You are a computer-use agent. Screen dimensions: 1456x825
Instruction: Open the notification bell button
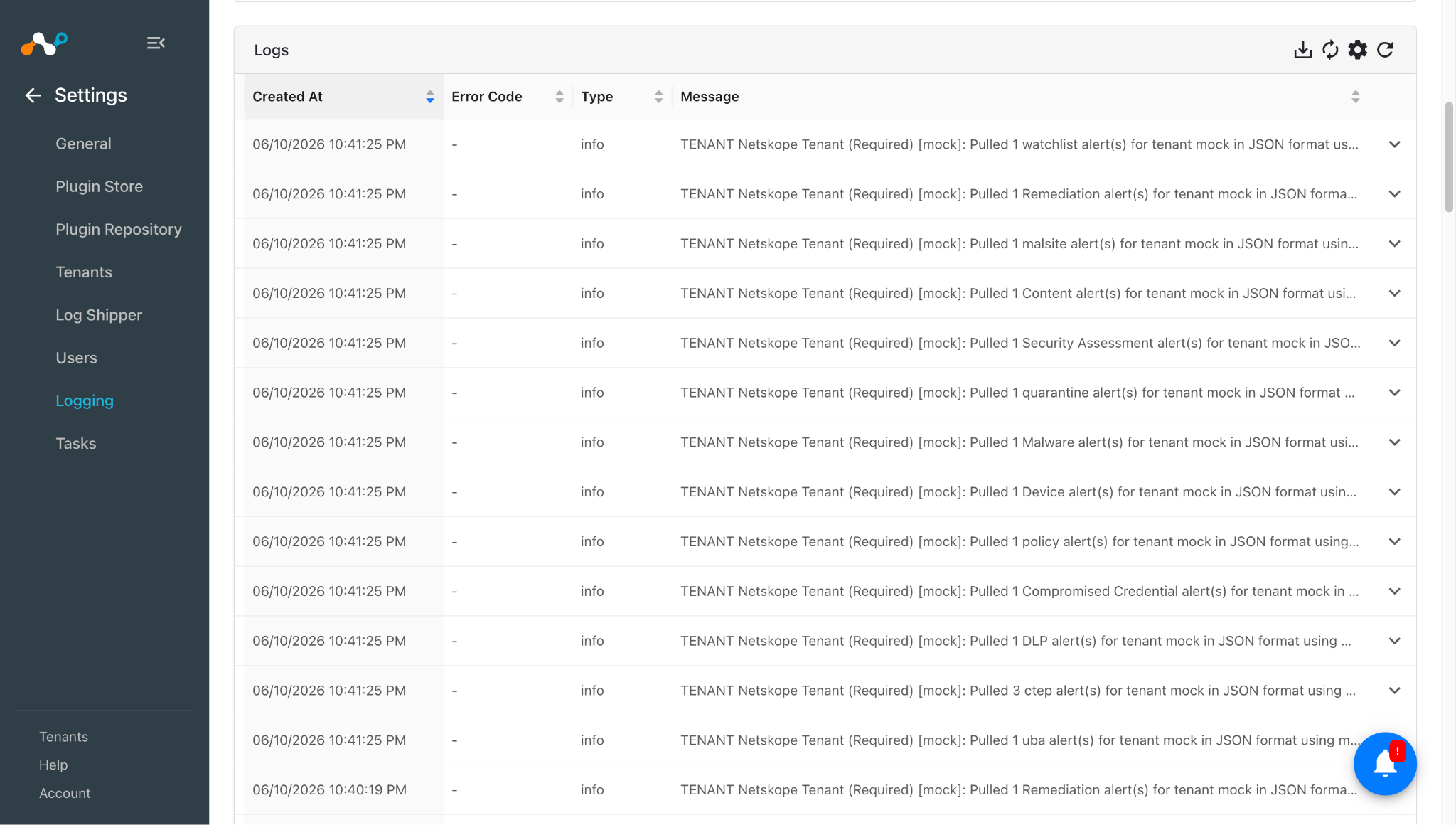(1385, 764)
